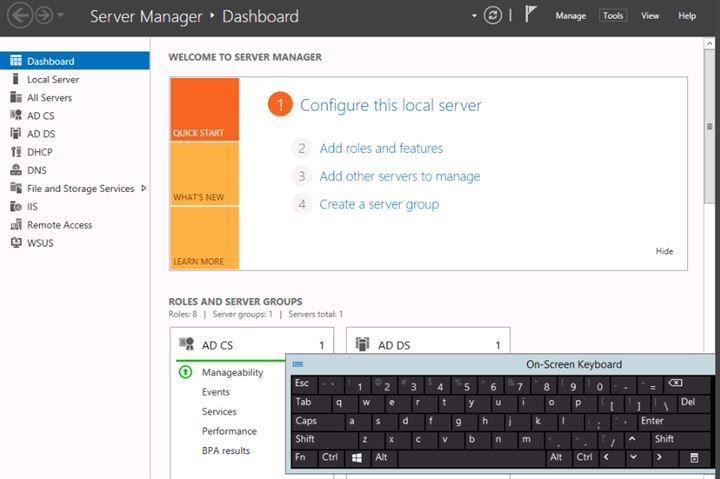Open the navigation history dropdown arrow
Image resolution: width=720 pixels, height=479 pixels.
point(61,16)
